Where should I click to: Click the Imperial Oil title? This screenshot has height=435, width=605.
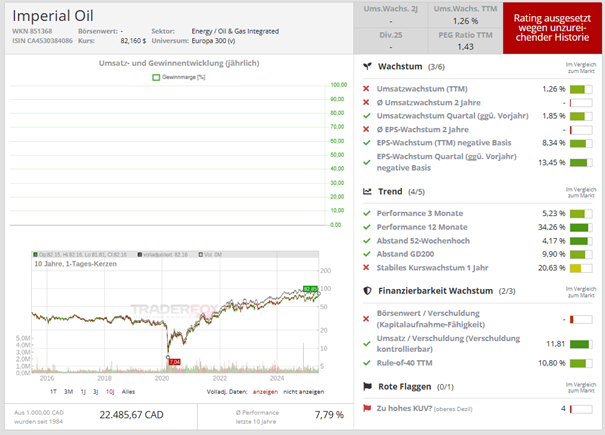coord(53,16)
